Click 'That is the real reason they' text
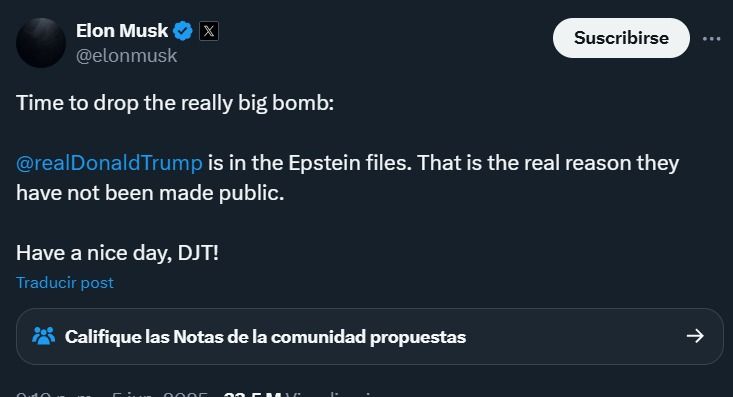 tap(548, 163)
